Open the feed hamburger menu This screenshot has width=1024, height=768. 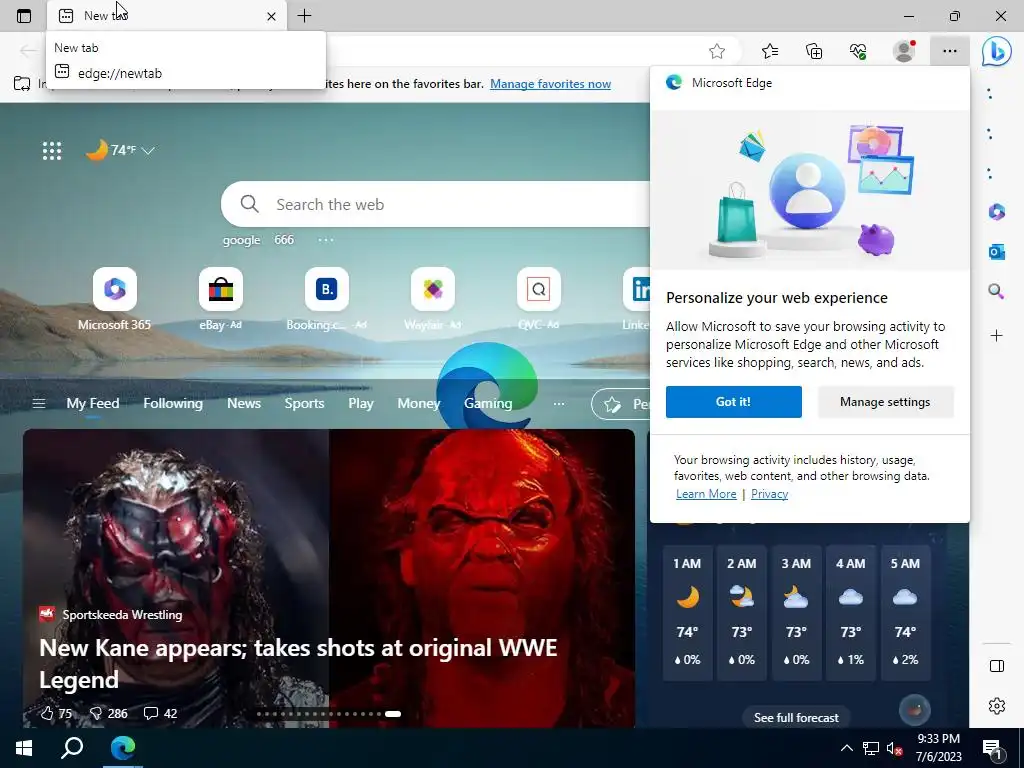click(x=39, y=404)
